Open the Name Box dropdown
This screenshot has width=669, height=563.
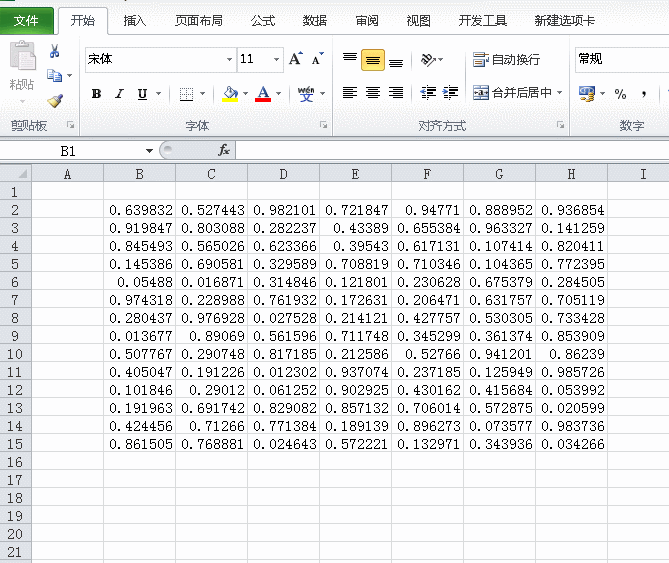click(149, 151)
